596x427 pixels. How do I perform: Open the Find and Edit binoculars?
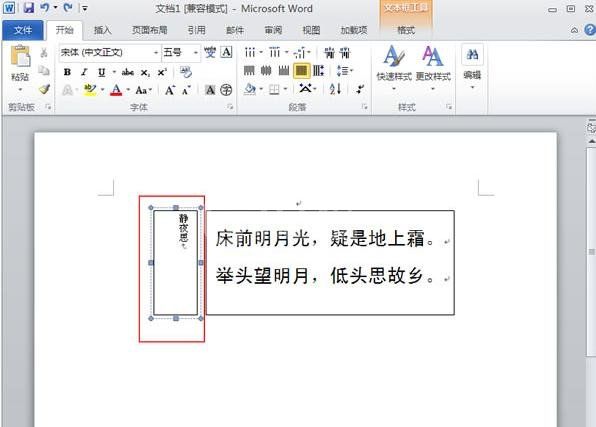pos(472,54)
